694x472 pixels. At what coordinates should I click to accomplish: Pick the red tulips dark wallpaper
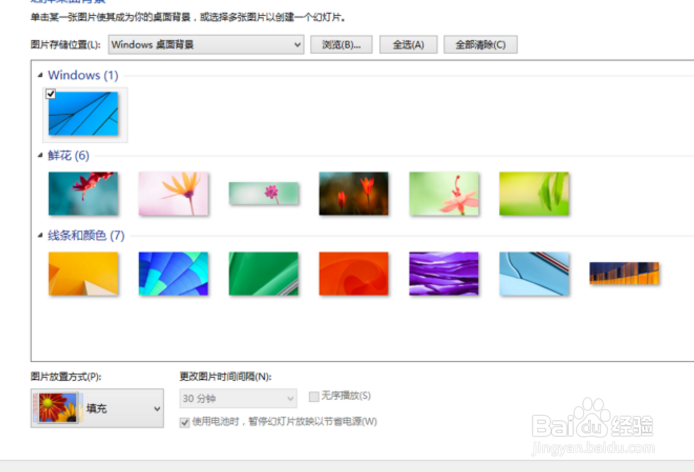click(354, 193)
